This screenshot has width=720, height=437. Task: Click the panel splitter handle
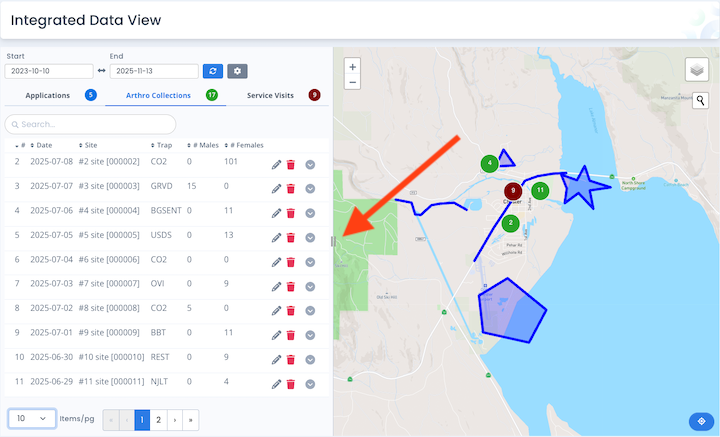tap(332, 240)
